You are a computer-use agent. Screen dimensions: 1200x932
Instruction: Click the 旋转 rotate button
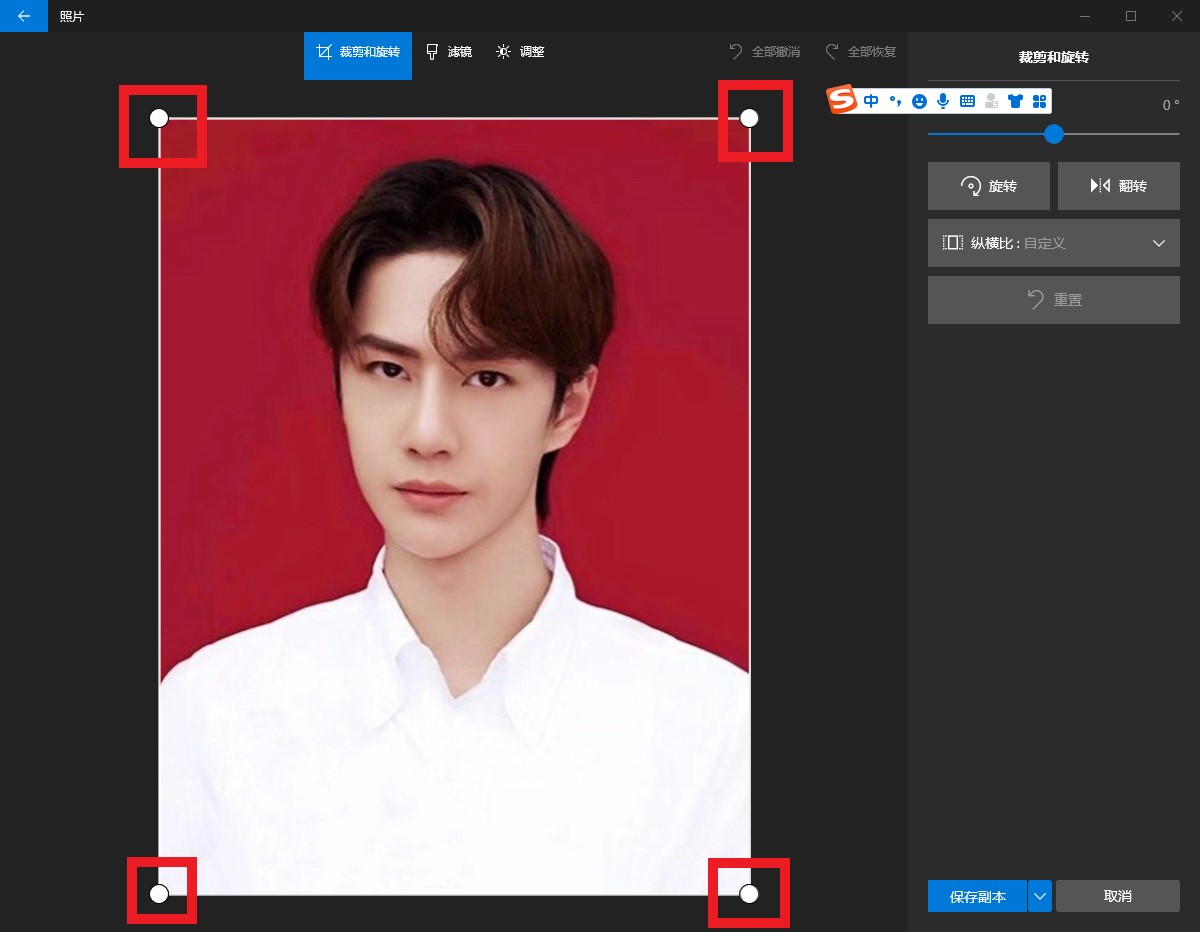[x=989, y=186]
